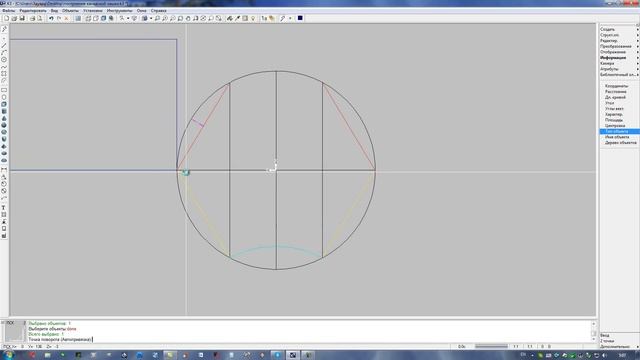Click the command log vertical scrollbar
Image resolution: width=640 pixels, height=360 pixels.
594,331
